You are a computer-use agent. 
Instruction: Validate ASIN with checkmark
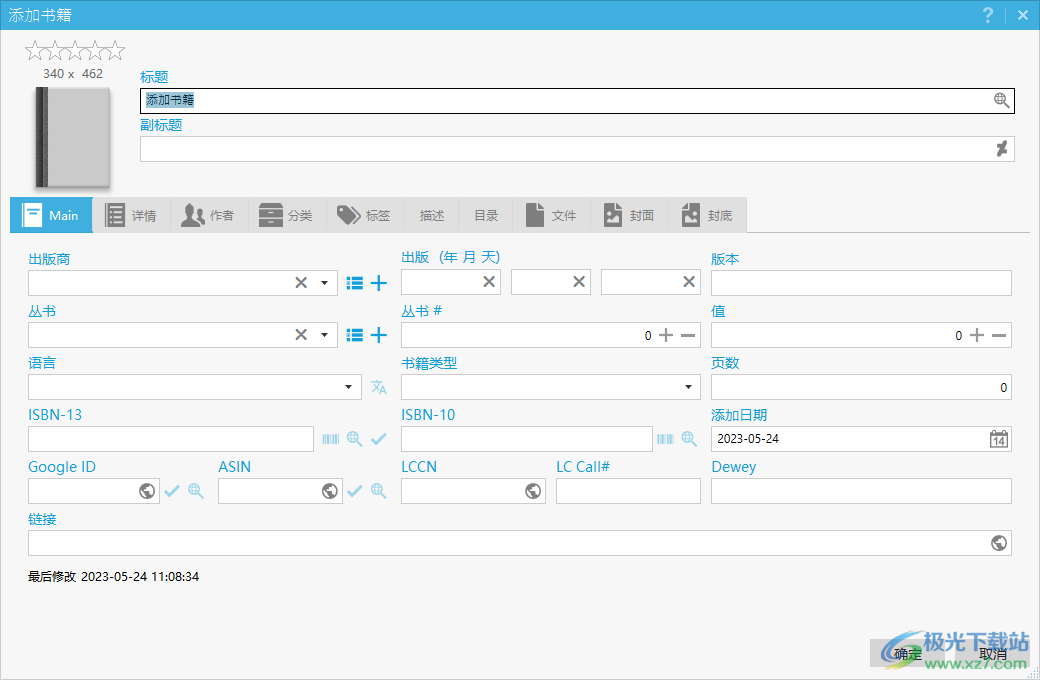tap(355, 491)
